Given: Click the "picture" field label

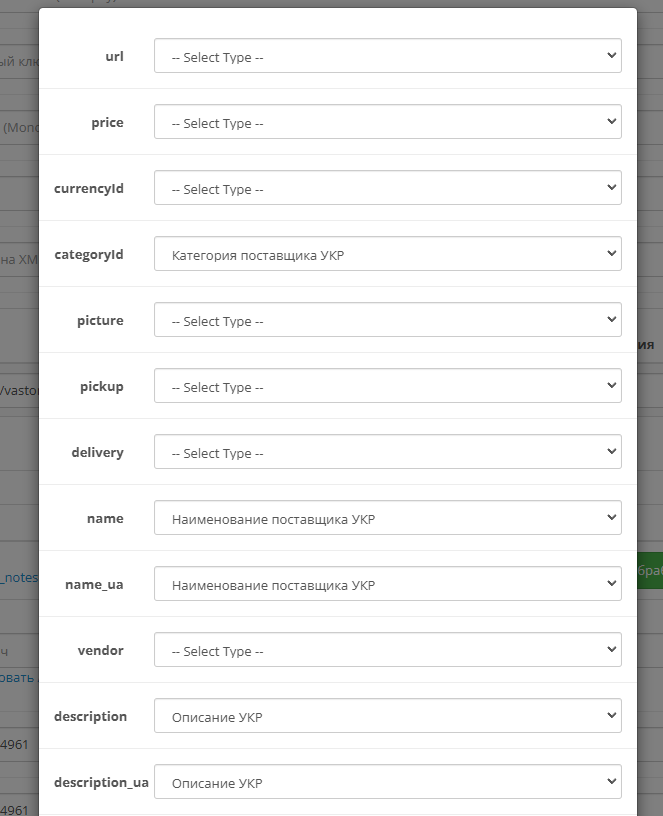Looking at the screenshot, I should tap(100, 320).
